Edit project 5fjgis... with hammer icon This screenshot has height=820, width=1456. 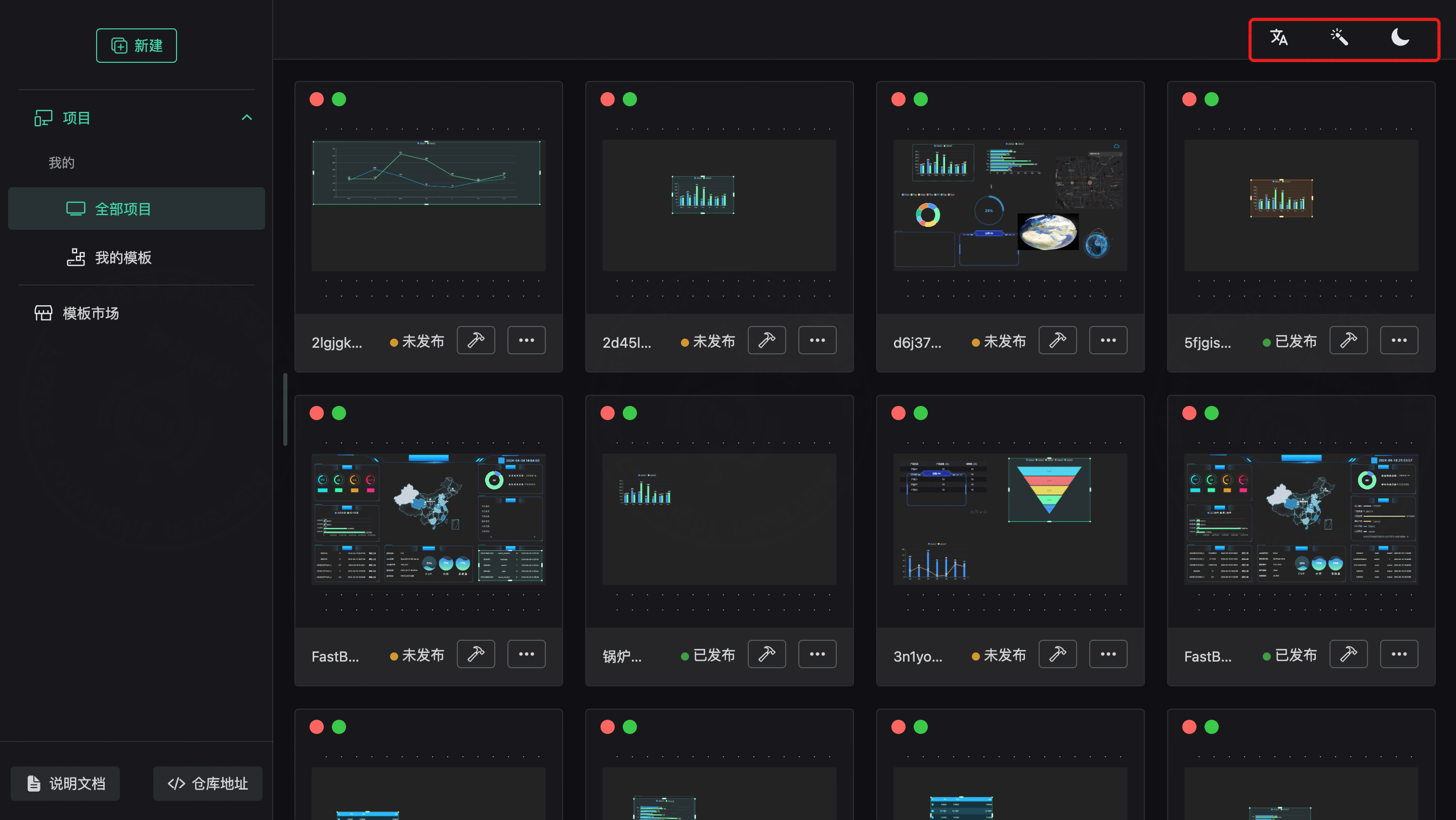click(x=1349, y=341)
